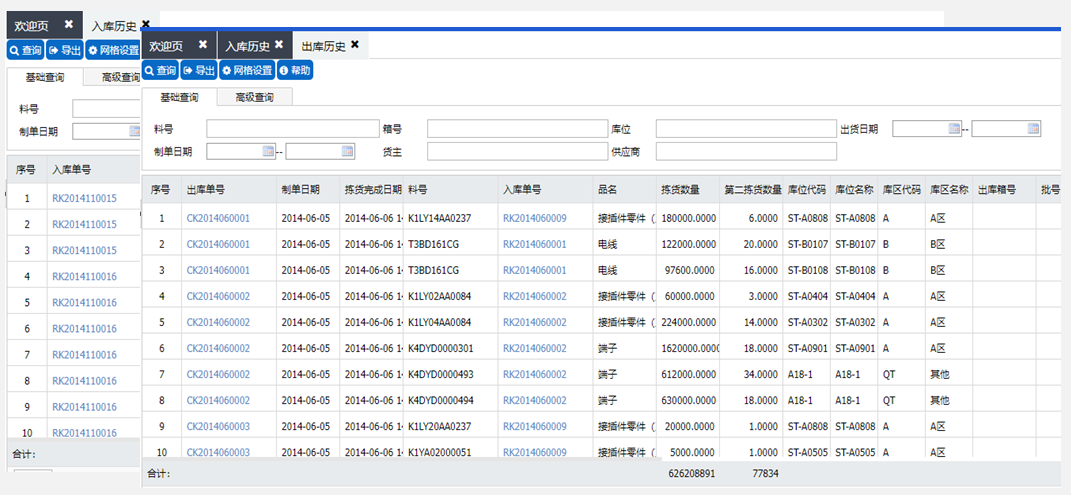Open 网格设置 grid settings in 出库历史 window
The image size is (1071, 495).
tap(247, 70)
